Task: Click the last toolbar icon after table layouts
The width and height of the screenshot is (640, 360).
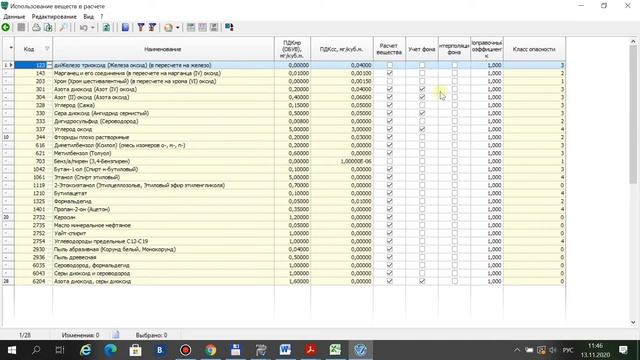Action: (x=229, y=27)
